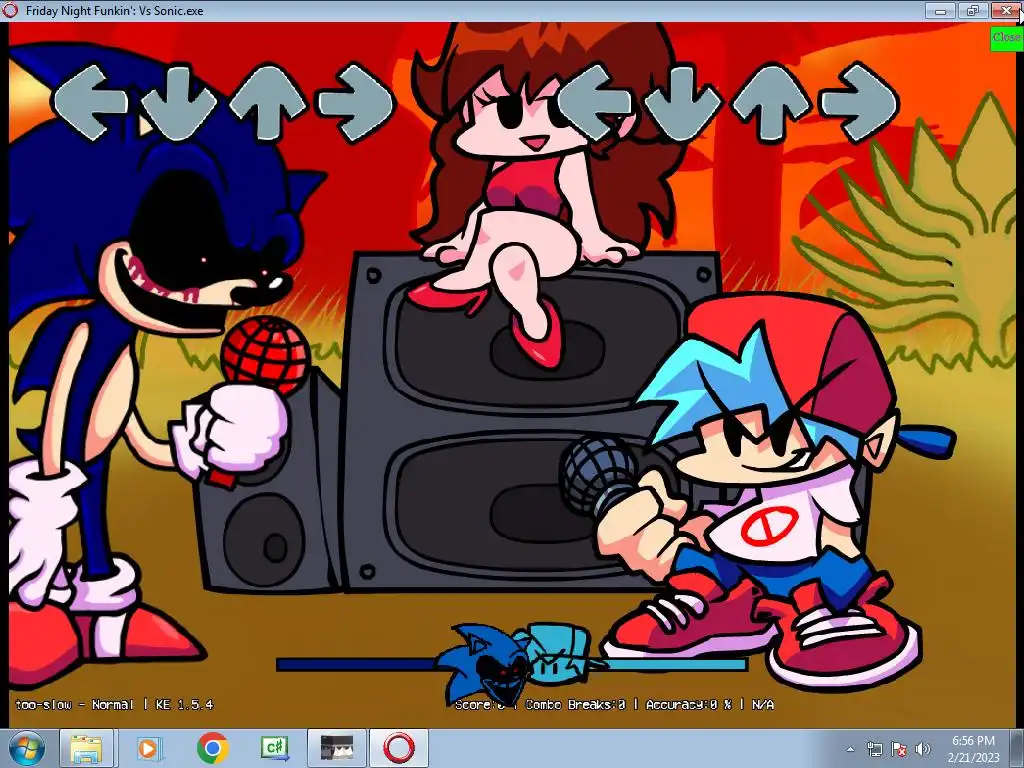
Task: Click the 'Score:0' text
Action: [480, 705]
